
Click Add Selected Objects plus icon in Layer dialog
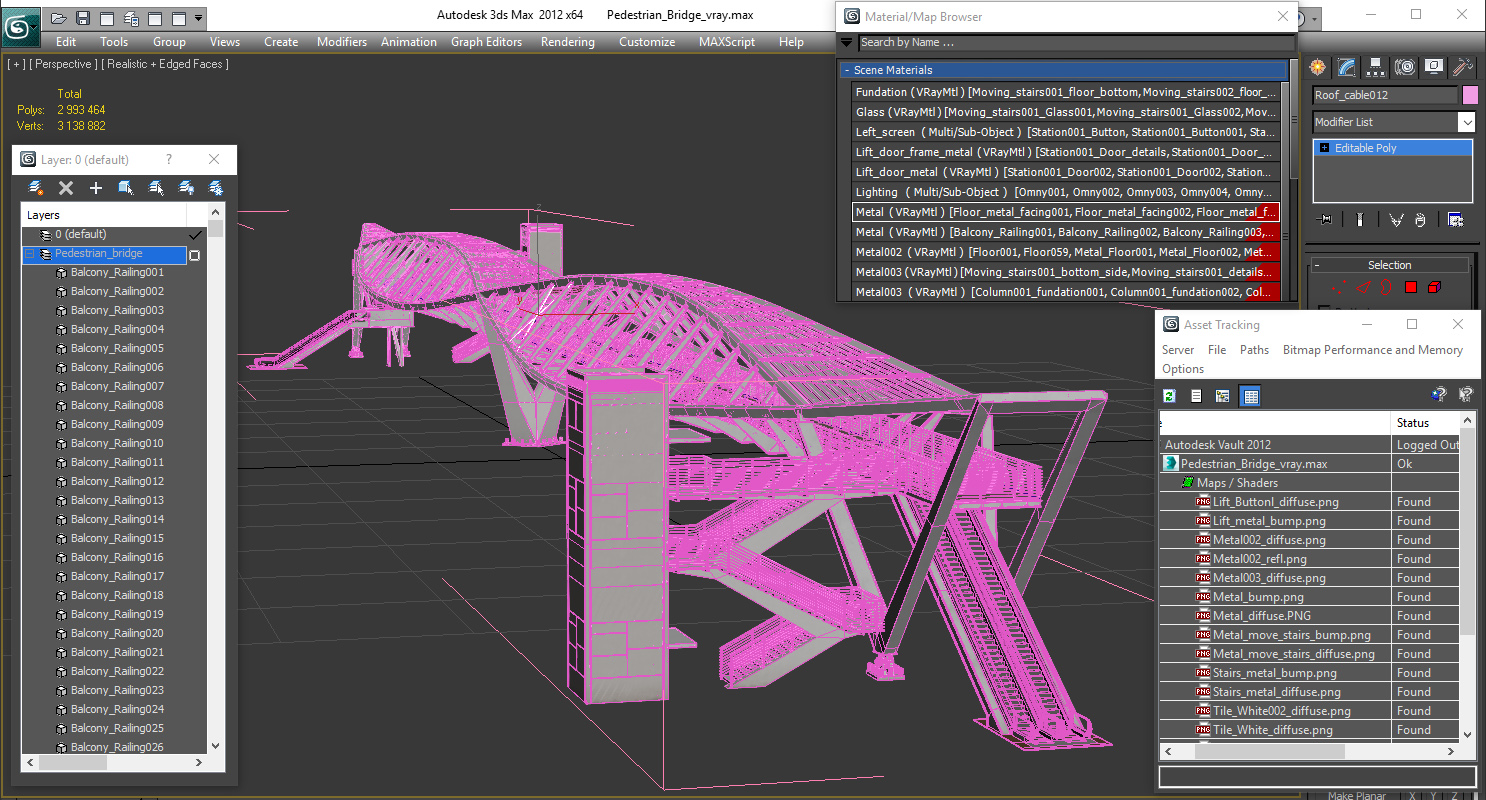96,188
